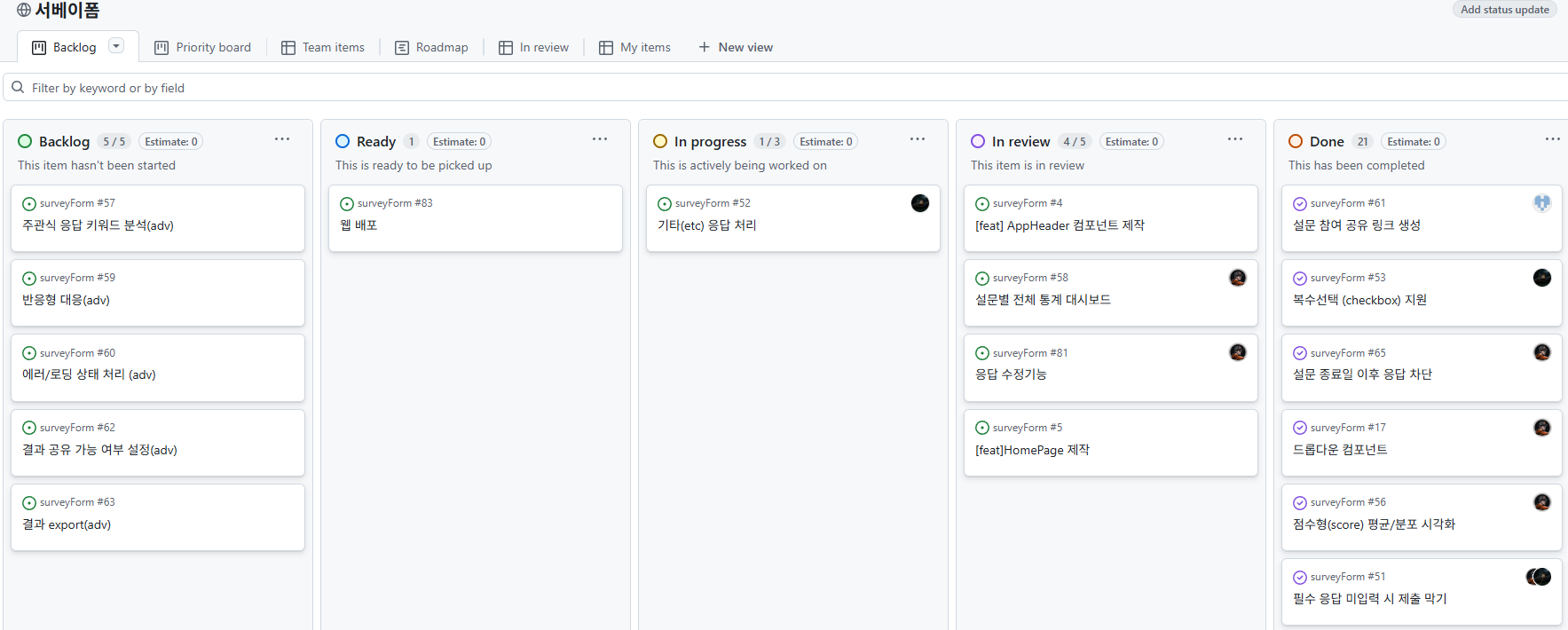The height and width of the screenshot is (630, 1568).
Task: Open the In review column options menu
Action: coord(1235,139)
